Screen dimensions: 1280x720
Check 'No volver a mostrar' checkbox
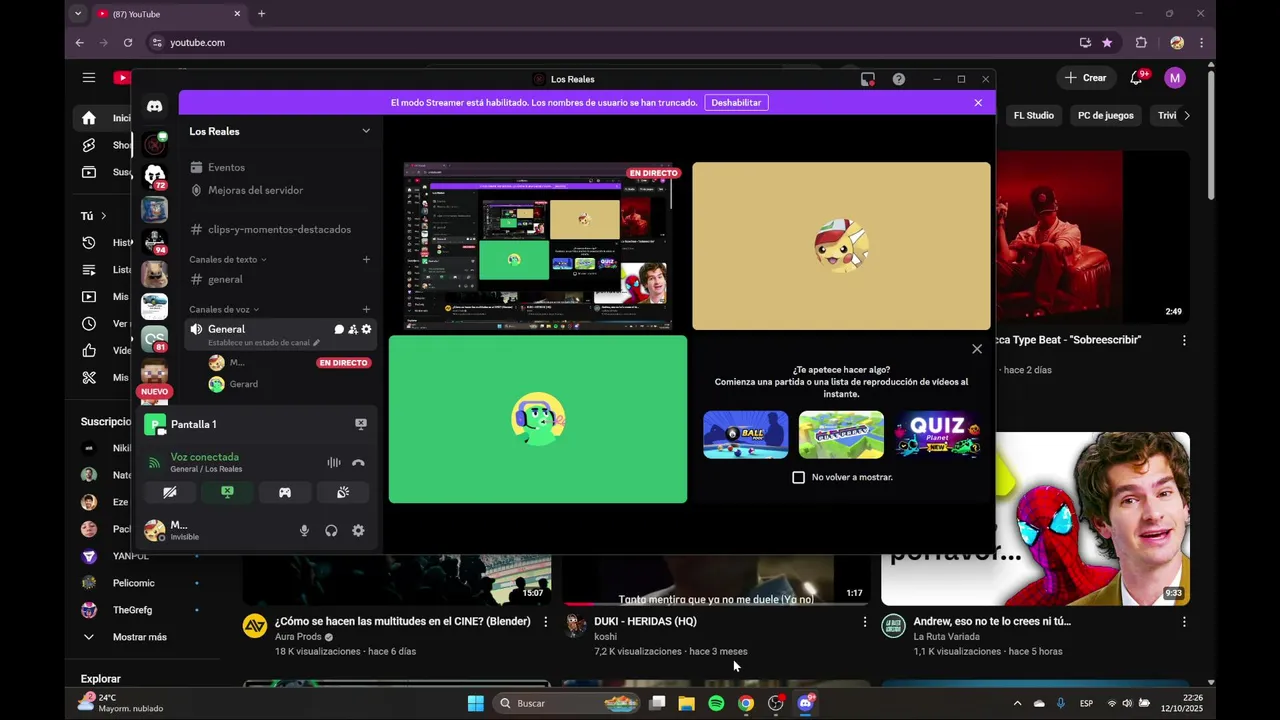pos(798,477)
